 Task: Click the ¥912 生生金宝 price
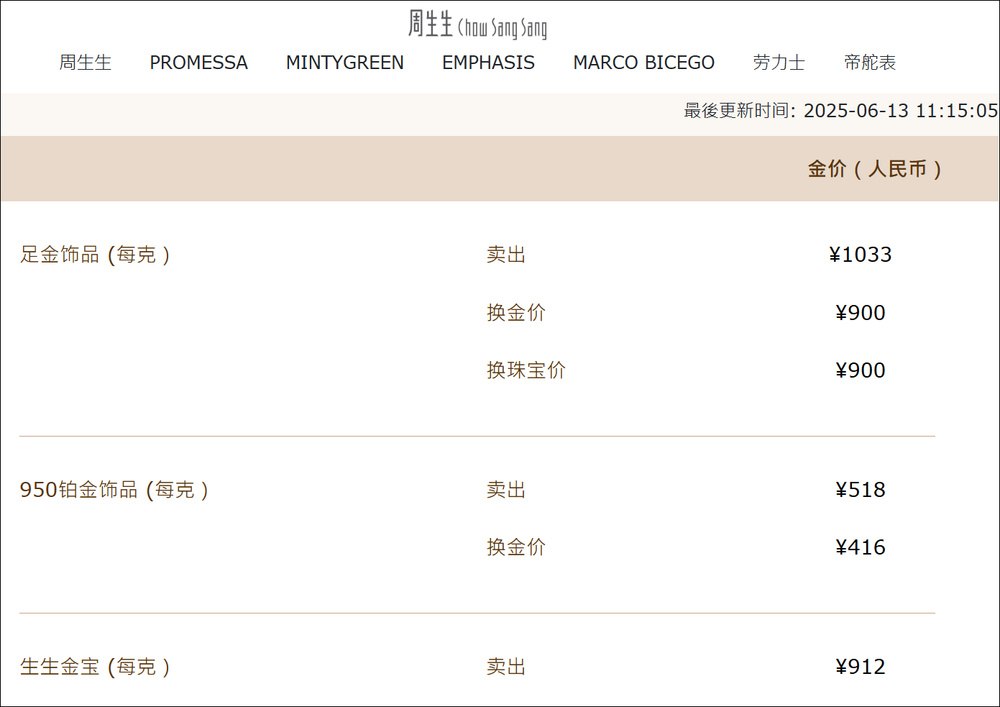[860, 667]
